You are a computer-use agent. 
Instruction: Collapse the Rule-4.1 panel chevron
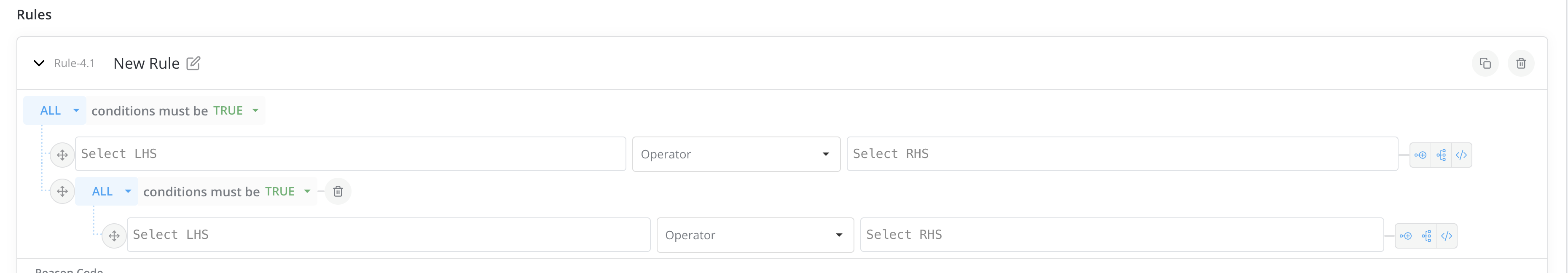coord(39,63)
